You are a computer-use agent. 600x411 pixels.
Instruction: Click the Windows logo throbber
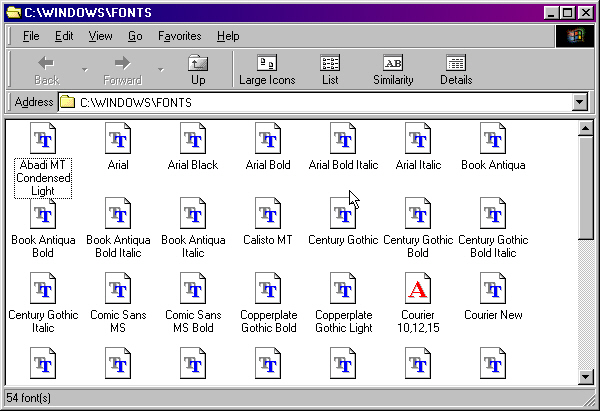pyautogui.click(x=576, y=36)
